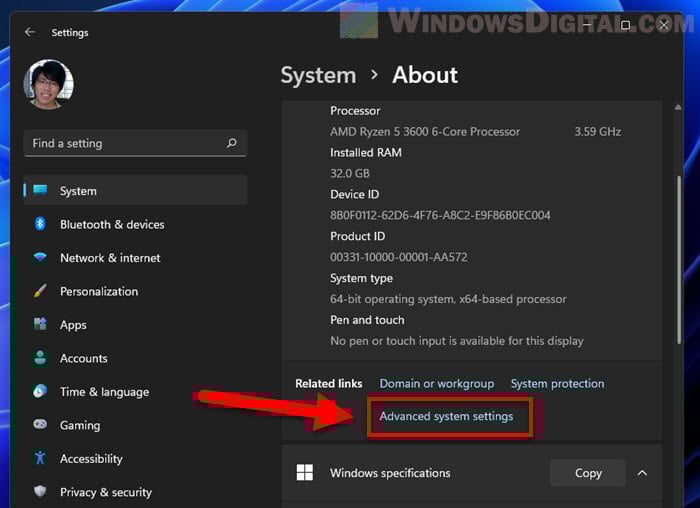Click the Settings window title
Screen dimensions: 700x508
pyautogui.click(x=70, y=33)
